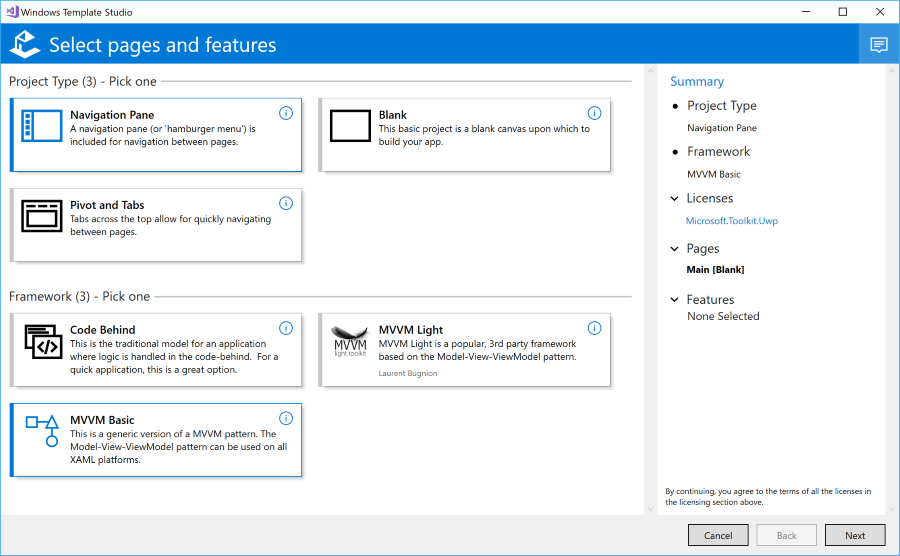Click the MVVM Light feather logo
The height and width of the screenshot is (556, 900).
350,341
